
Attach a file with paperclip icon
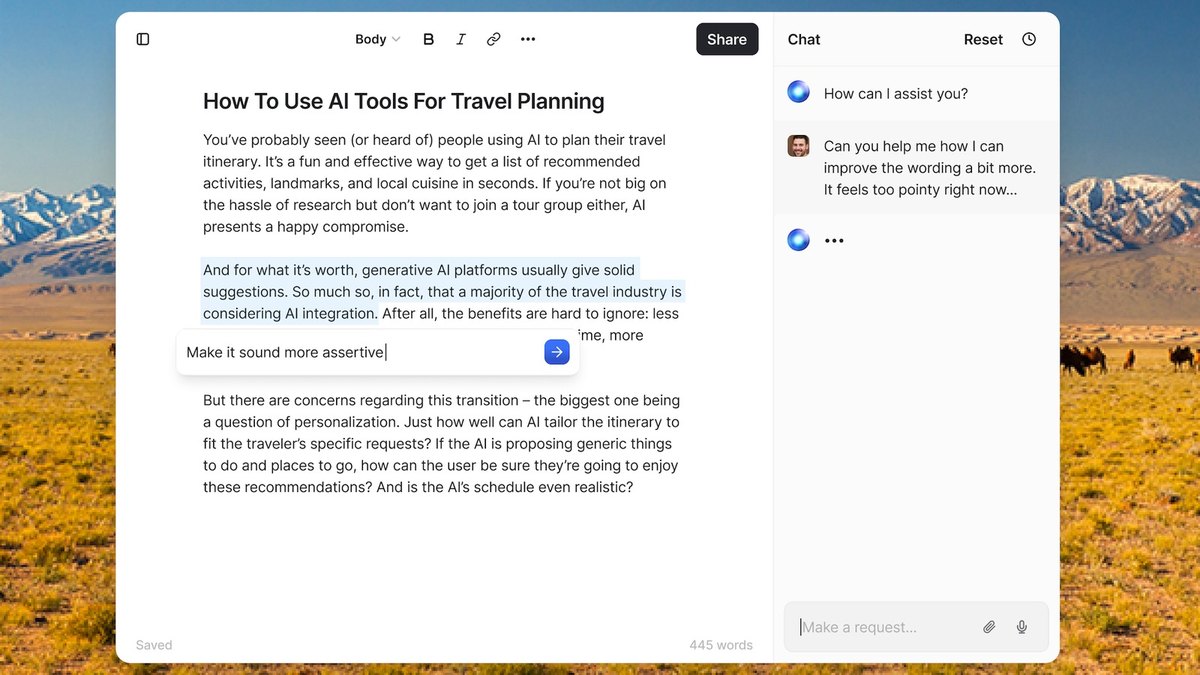tap(989, 627)
